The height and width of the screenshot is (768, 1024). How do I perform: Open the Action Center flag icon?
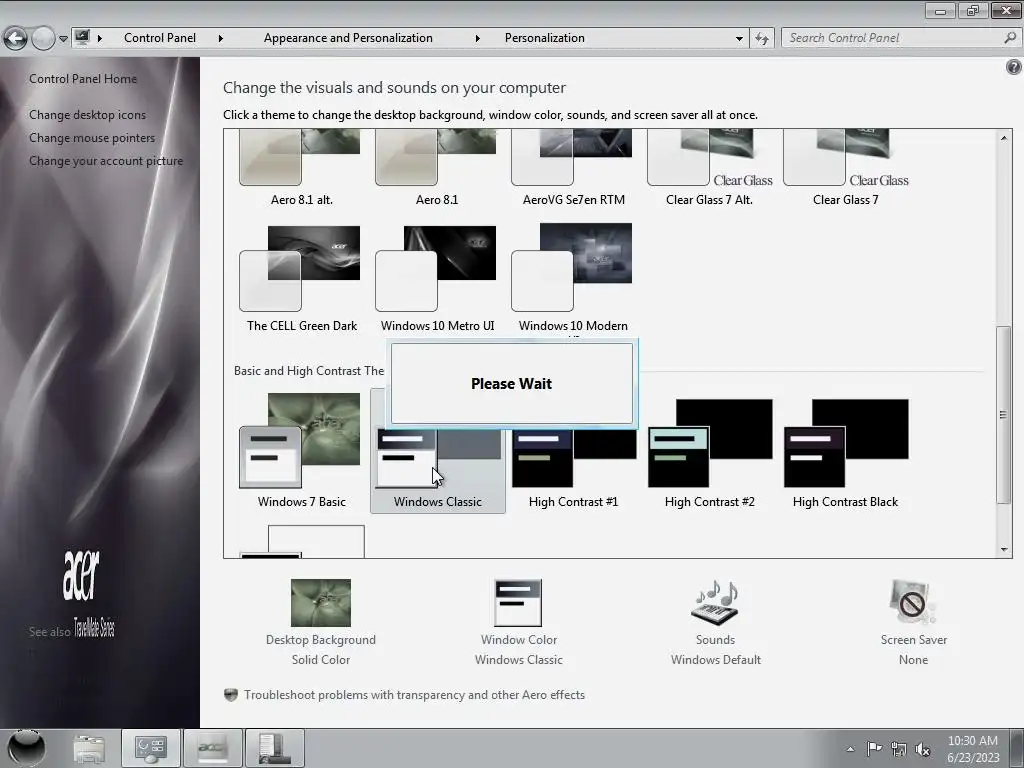pyautogui.click(x=874, y=749)
